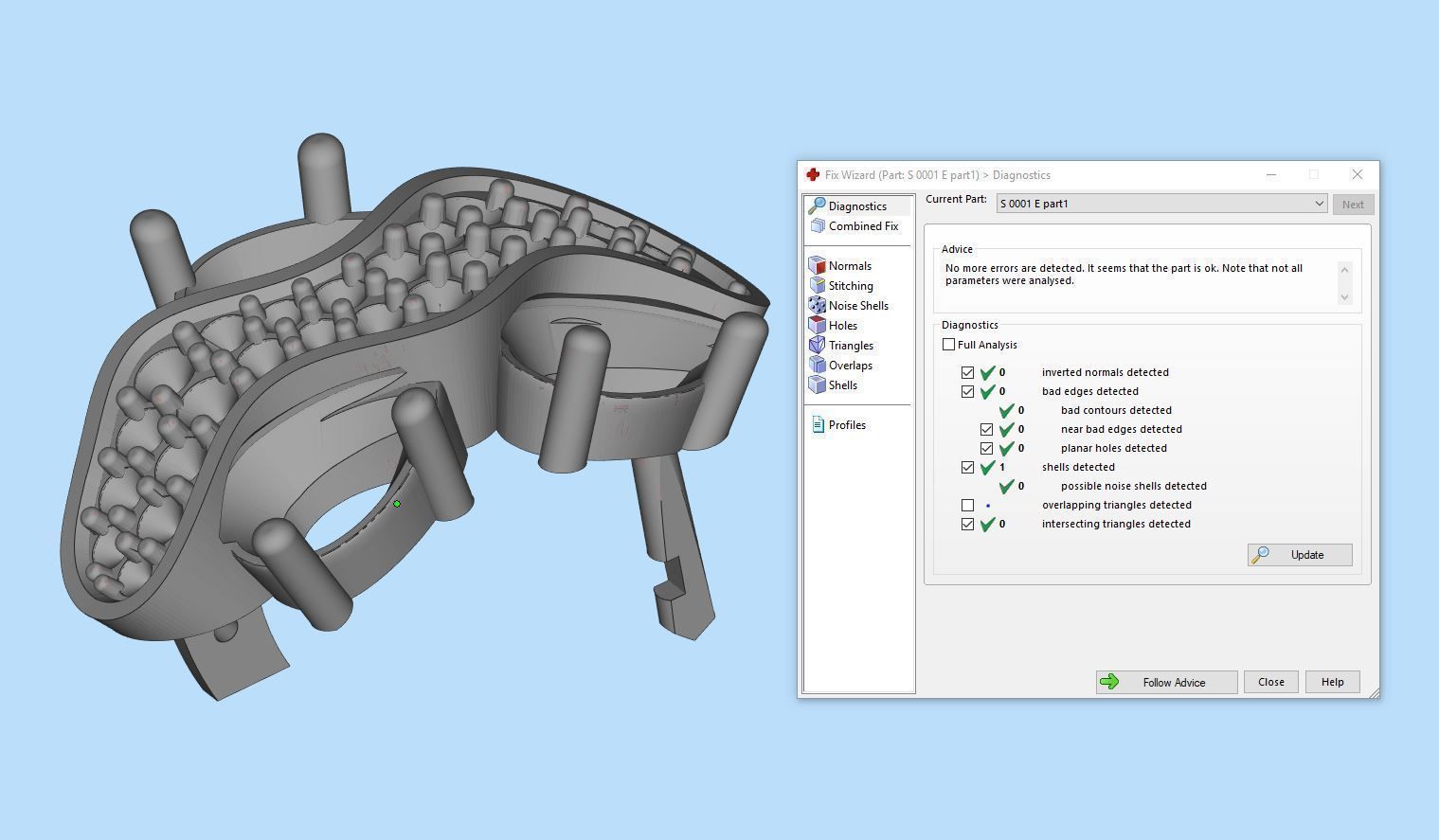Open the Current Part dropdown
The height and width of the screenshot is (840, 1439).
pos(1161,204)
